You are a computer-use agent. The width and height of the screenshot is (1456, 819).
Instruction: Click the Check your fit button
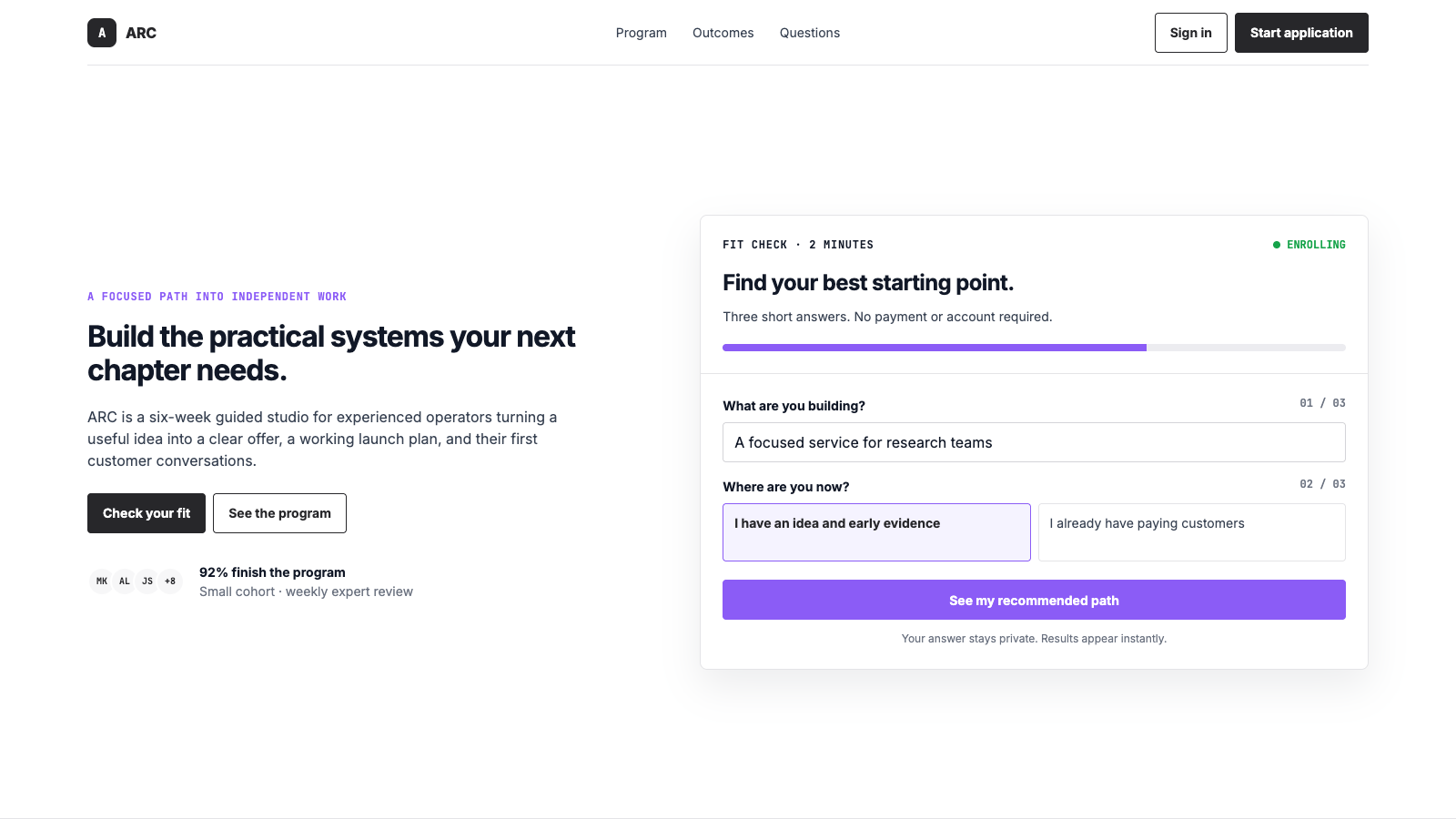pyautogui.click(x=147, y=513)
